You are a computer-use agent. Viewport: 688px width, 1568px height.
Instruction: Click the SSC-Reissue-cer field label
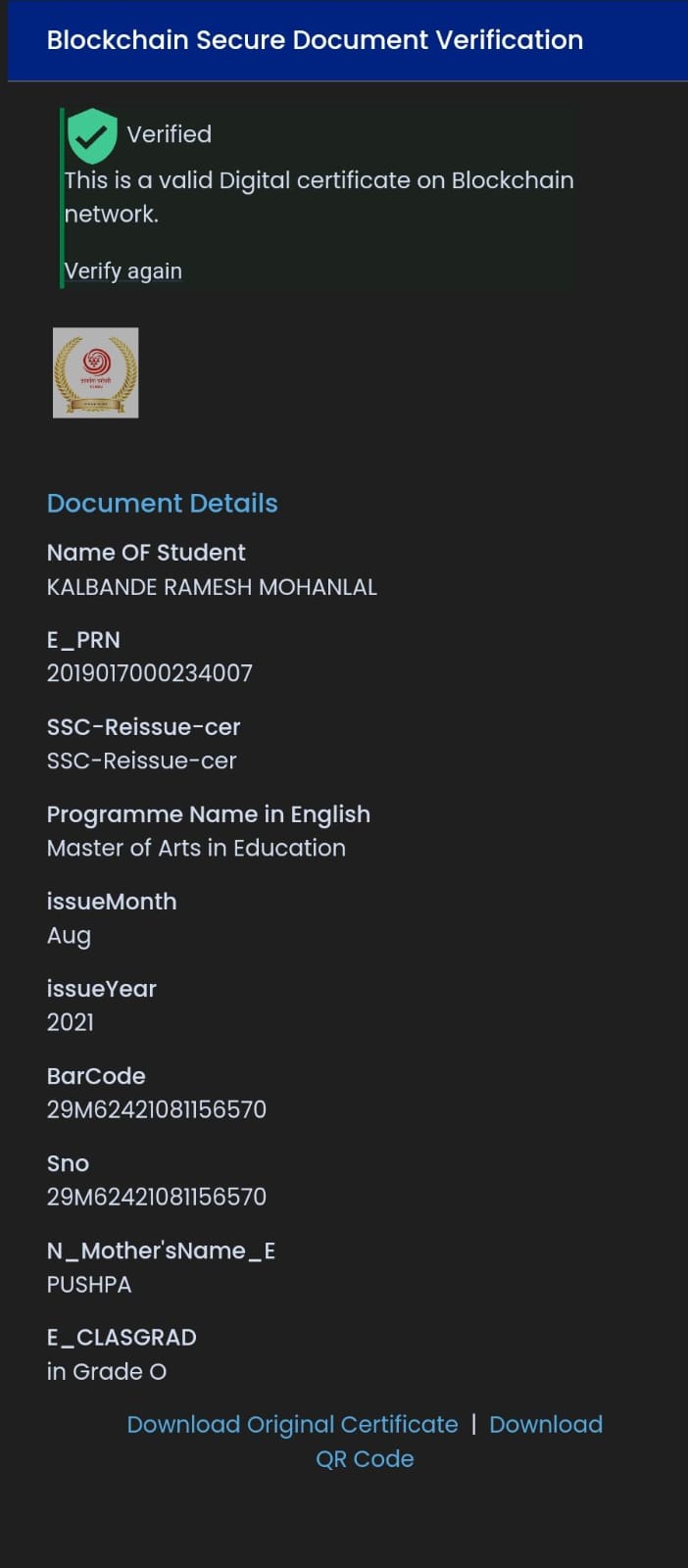143,727
